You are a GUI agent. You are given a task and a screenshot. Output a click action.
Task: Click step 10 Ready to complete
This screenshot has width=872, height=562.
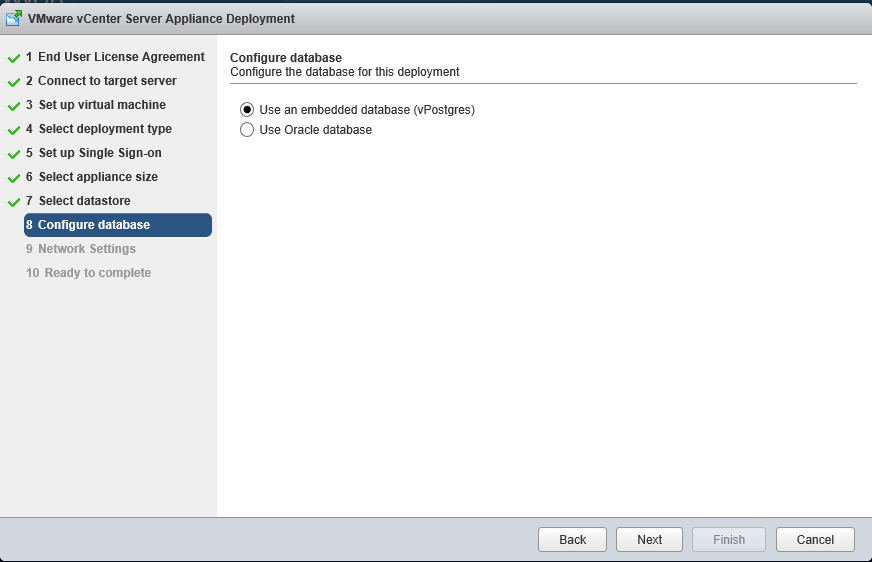(x=88, y=272)
